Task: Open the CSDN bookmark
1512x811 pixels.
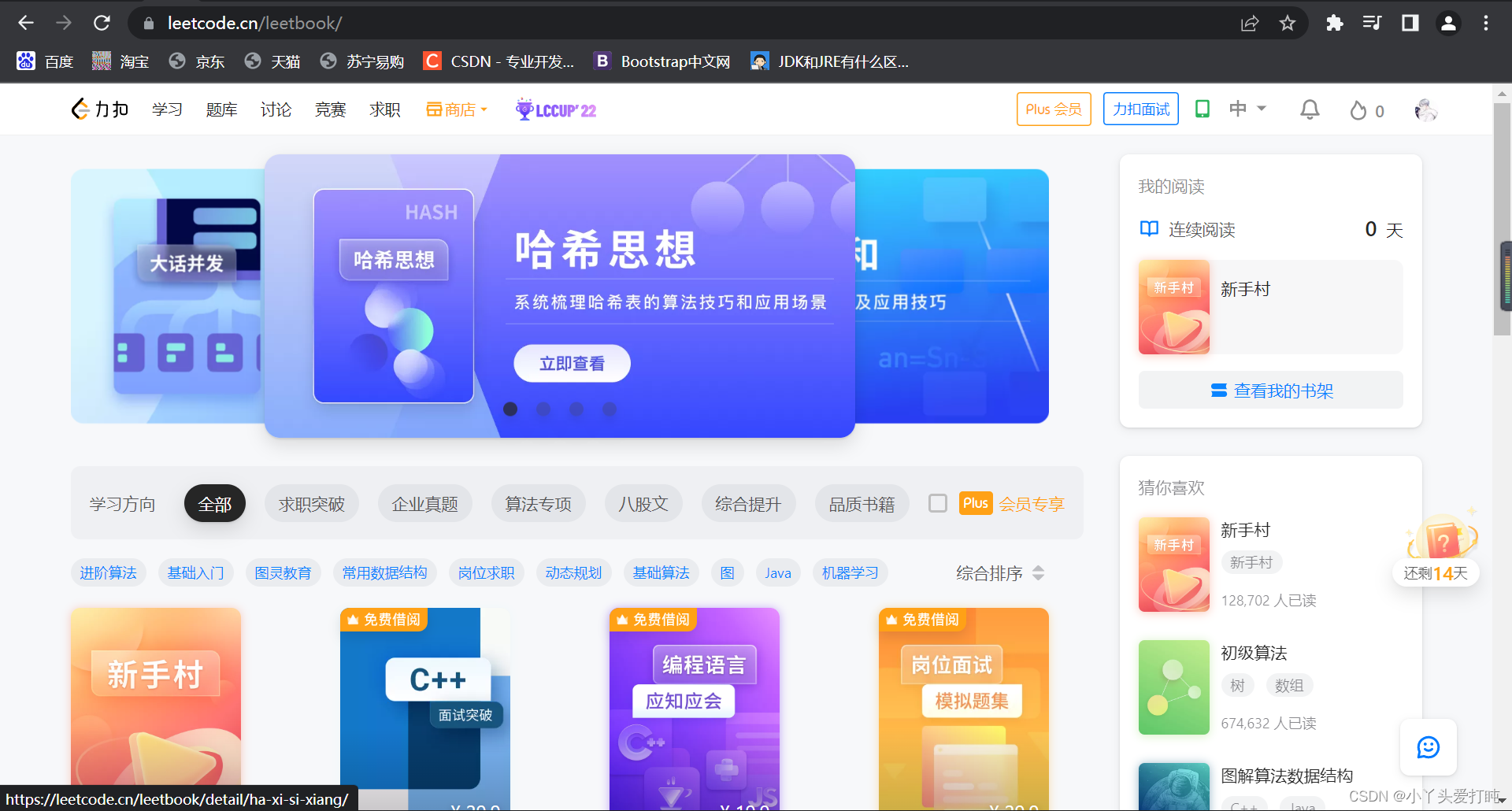Action: point(498,61)
